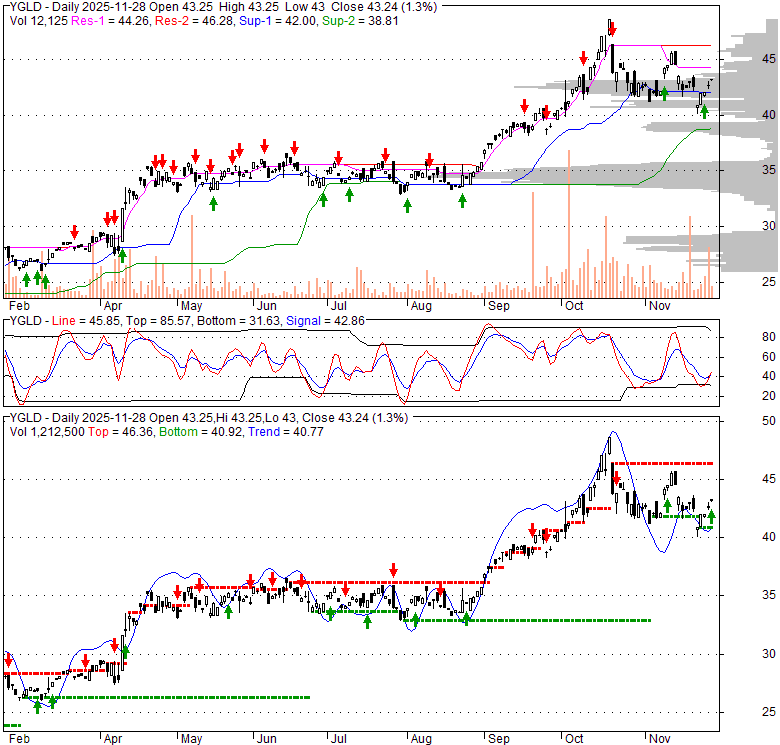Screen dimensions: 780x745
Task: Click the red arrow at October peak, top chart
Action: click(x=612, y=29)
